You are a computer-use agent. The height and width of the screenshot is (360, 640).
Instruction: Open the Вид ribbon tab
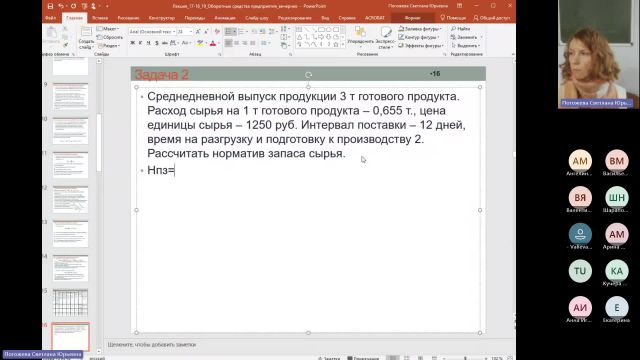tap(325, 18)
